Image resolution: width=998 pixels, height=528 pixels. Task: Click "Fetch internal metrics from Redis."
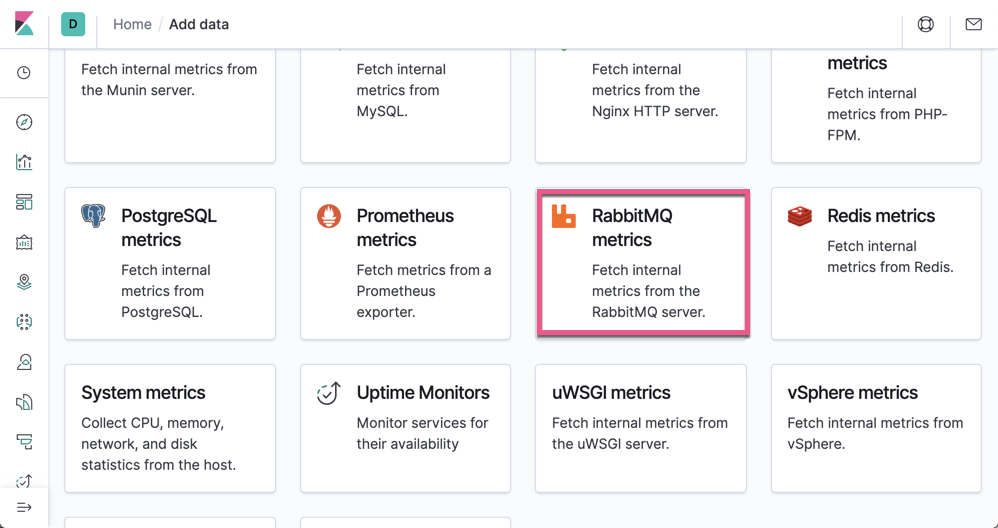pyautogui.click(x=890, y=256)
